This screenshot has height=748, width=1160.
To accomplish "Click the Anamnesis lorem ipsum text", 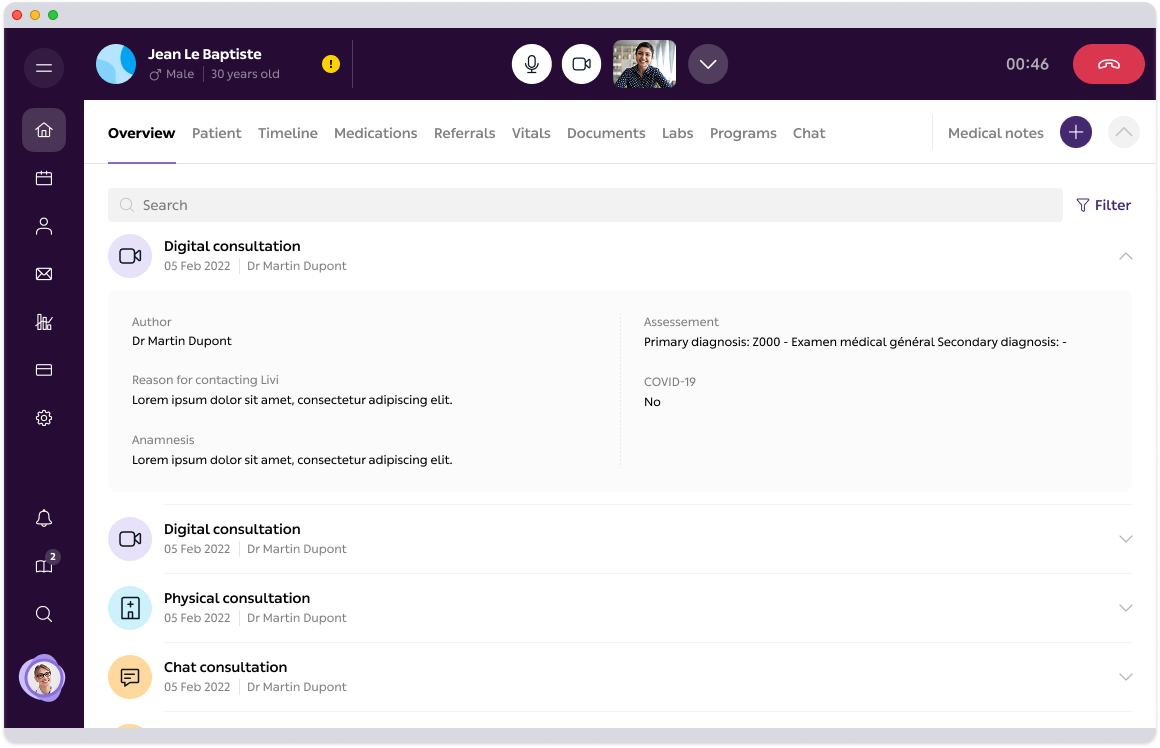I will (x=292, y=459).
